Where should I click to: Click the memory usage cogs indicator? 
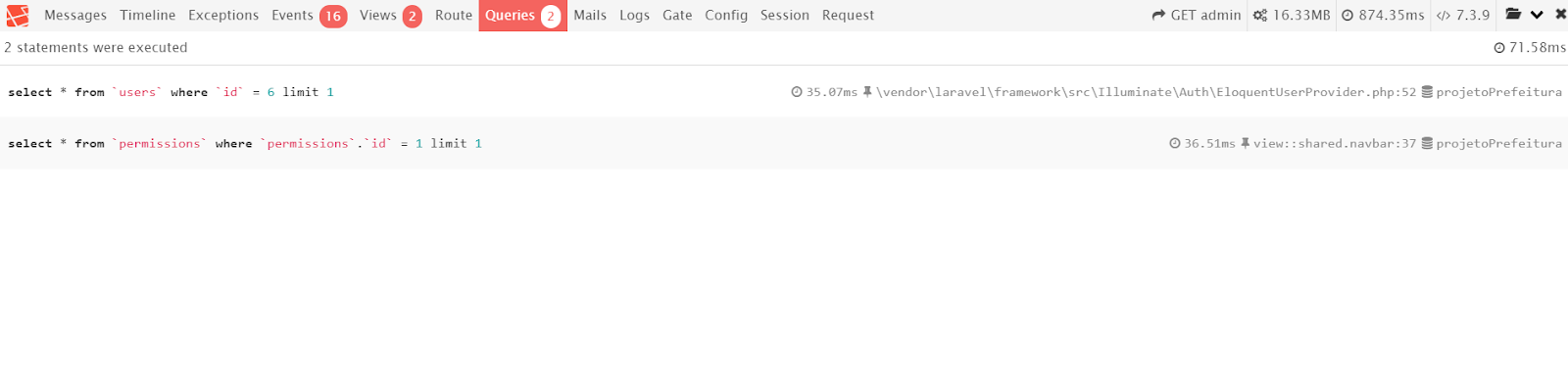click(x=1292, y=15)
